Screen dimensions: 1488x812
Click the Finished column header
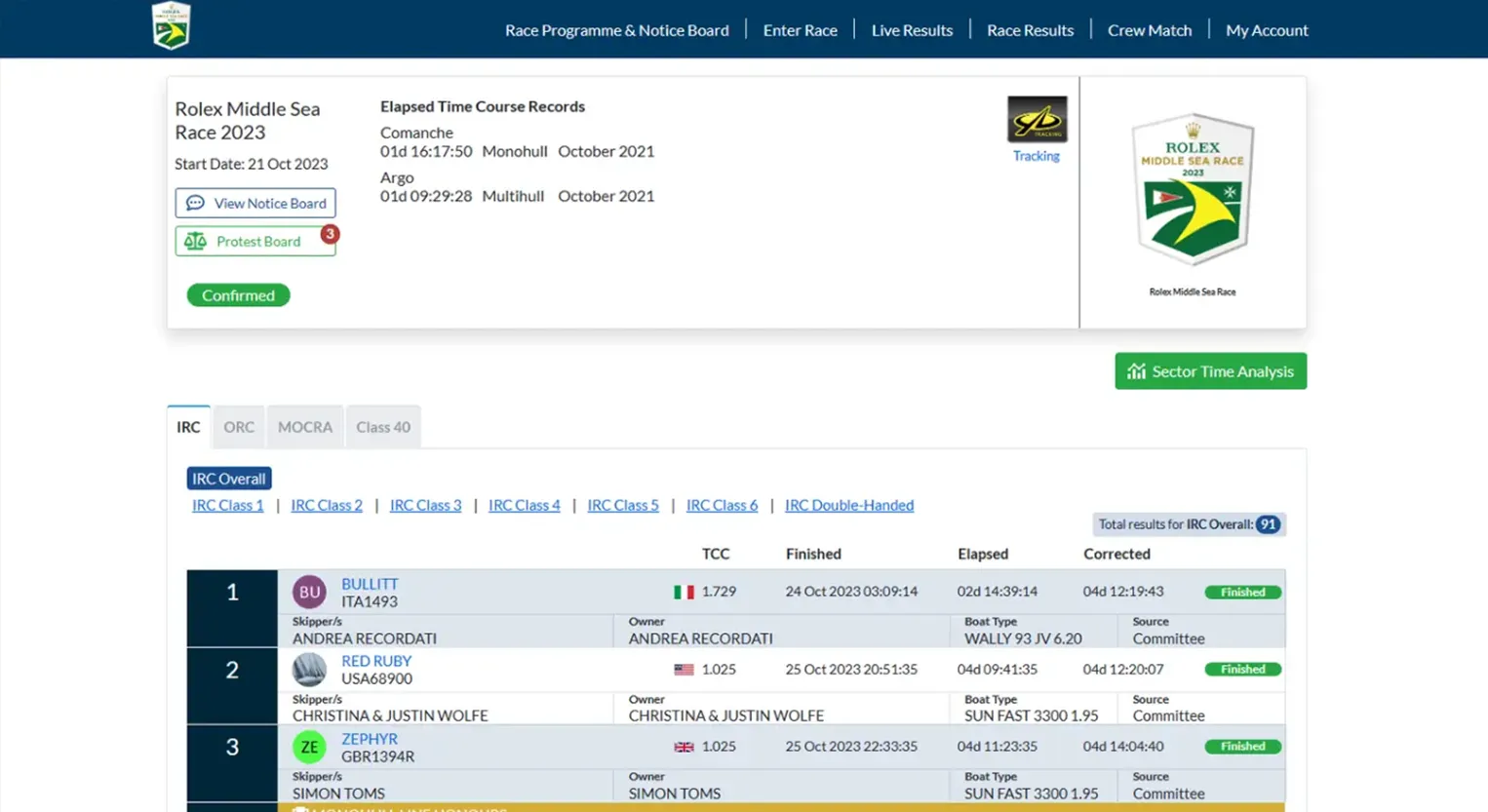pyautogui.click(x=813, y=554)
